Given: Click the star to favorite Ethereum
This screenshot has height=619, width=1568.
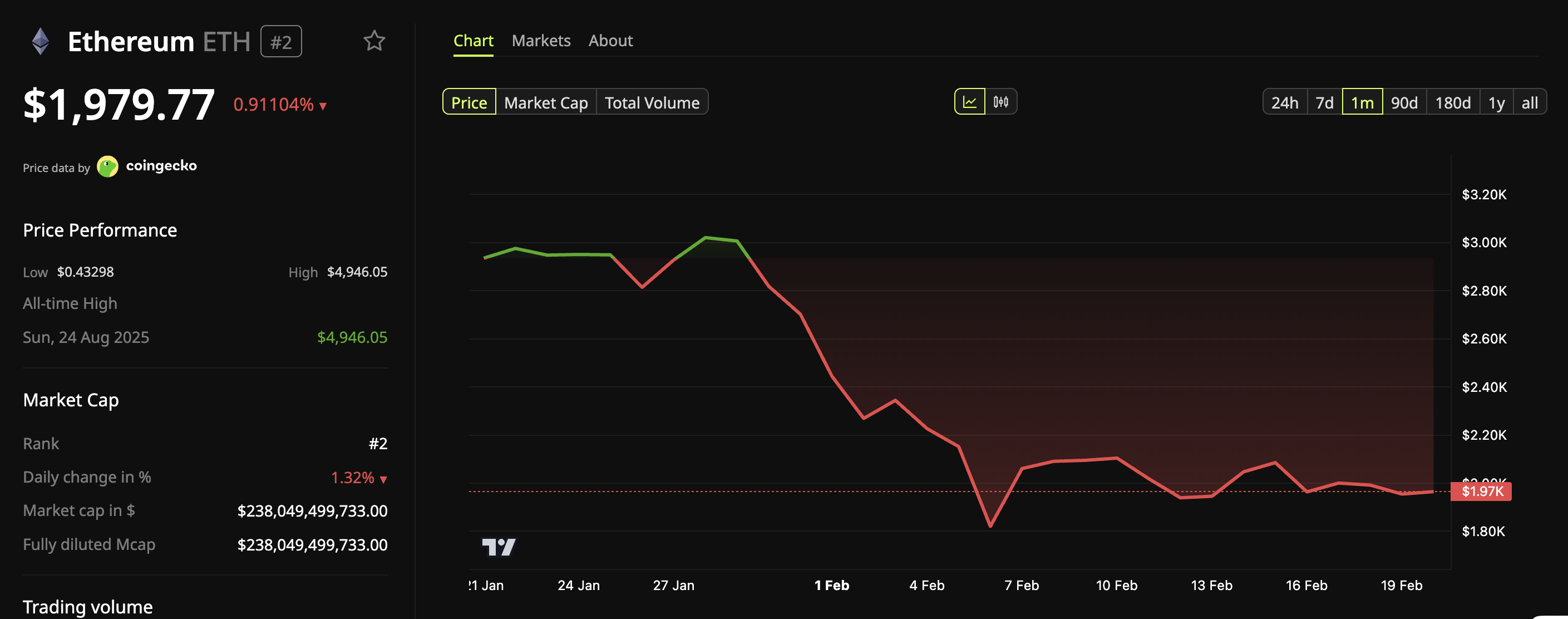Looking at the screenshot, I should pos(374,41).
